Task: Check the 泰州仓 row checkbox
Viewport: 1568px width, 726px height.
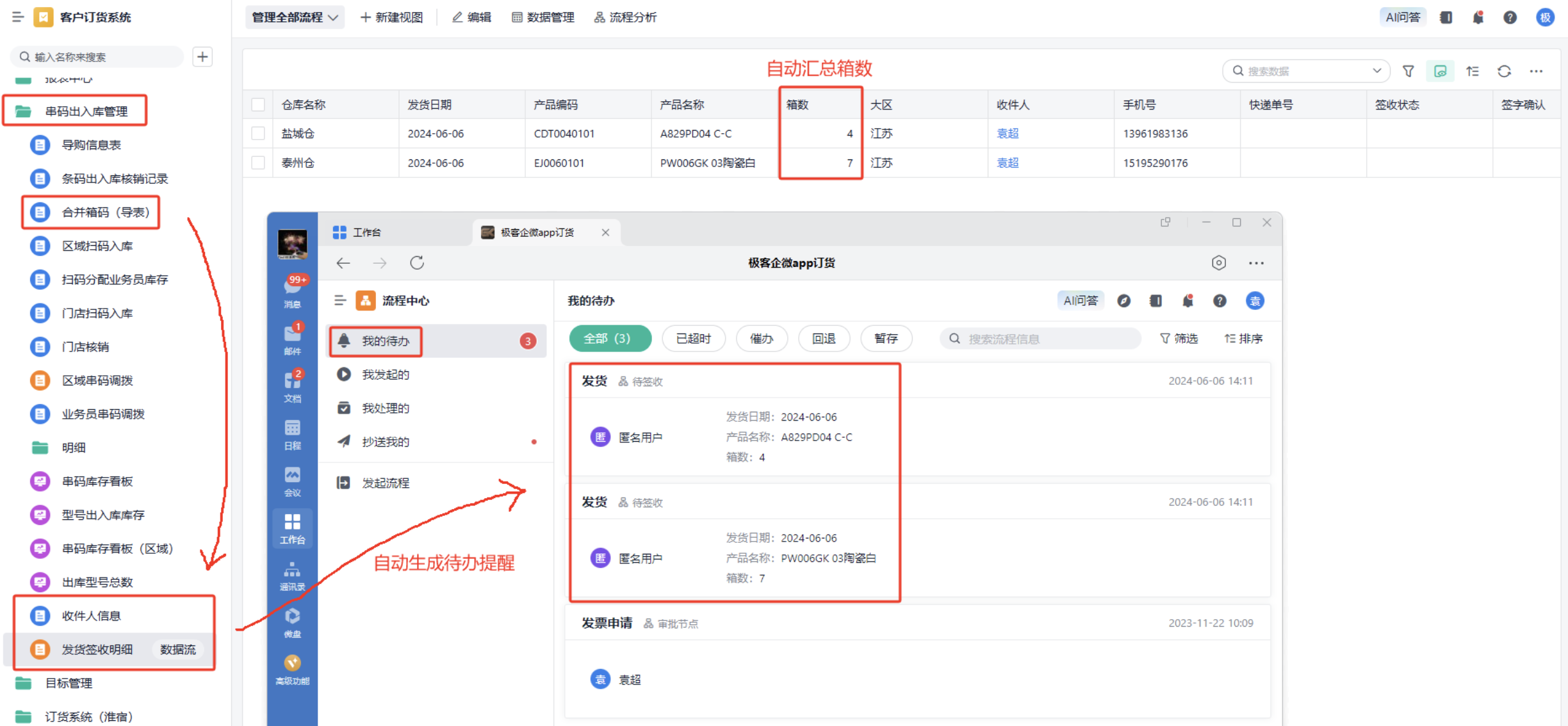Action: point(258,163)
